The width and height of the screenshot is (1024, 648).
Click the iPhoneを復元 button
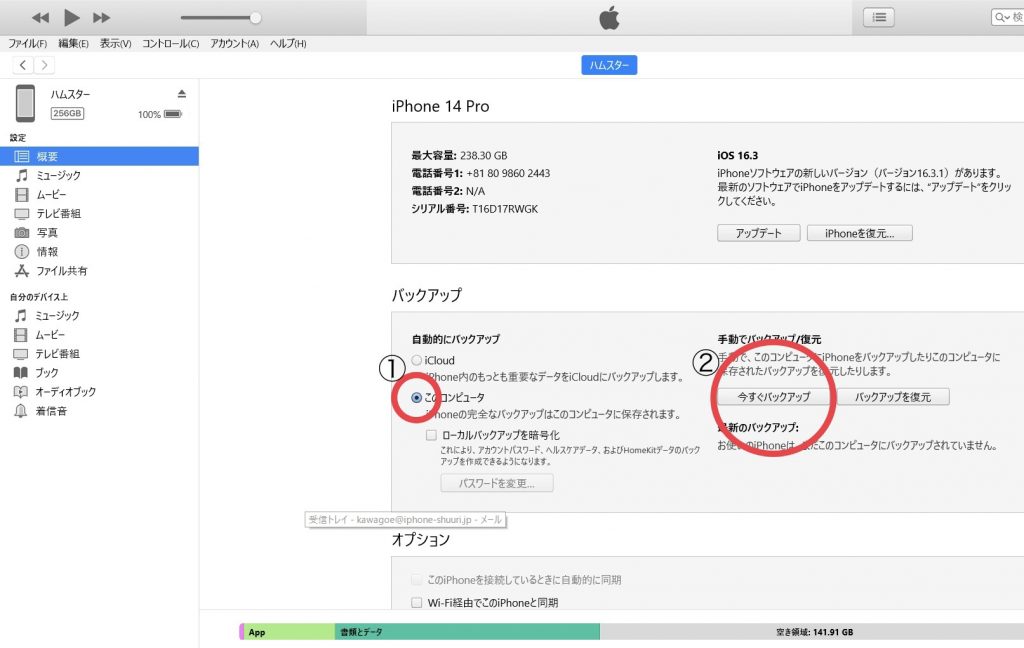pyautogui.click(x=859, y=233)
